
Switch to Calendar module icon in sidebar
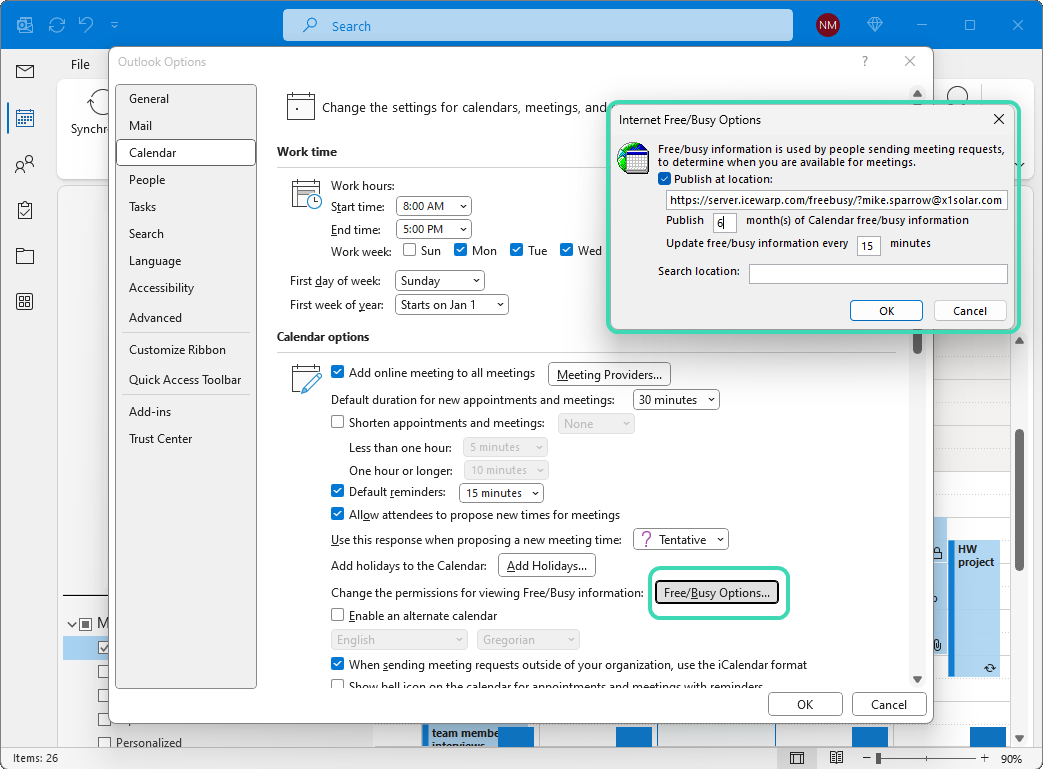pos(25,118)
